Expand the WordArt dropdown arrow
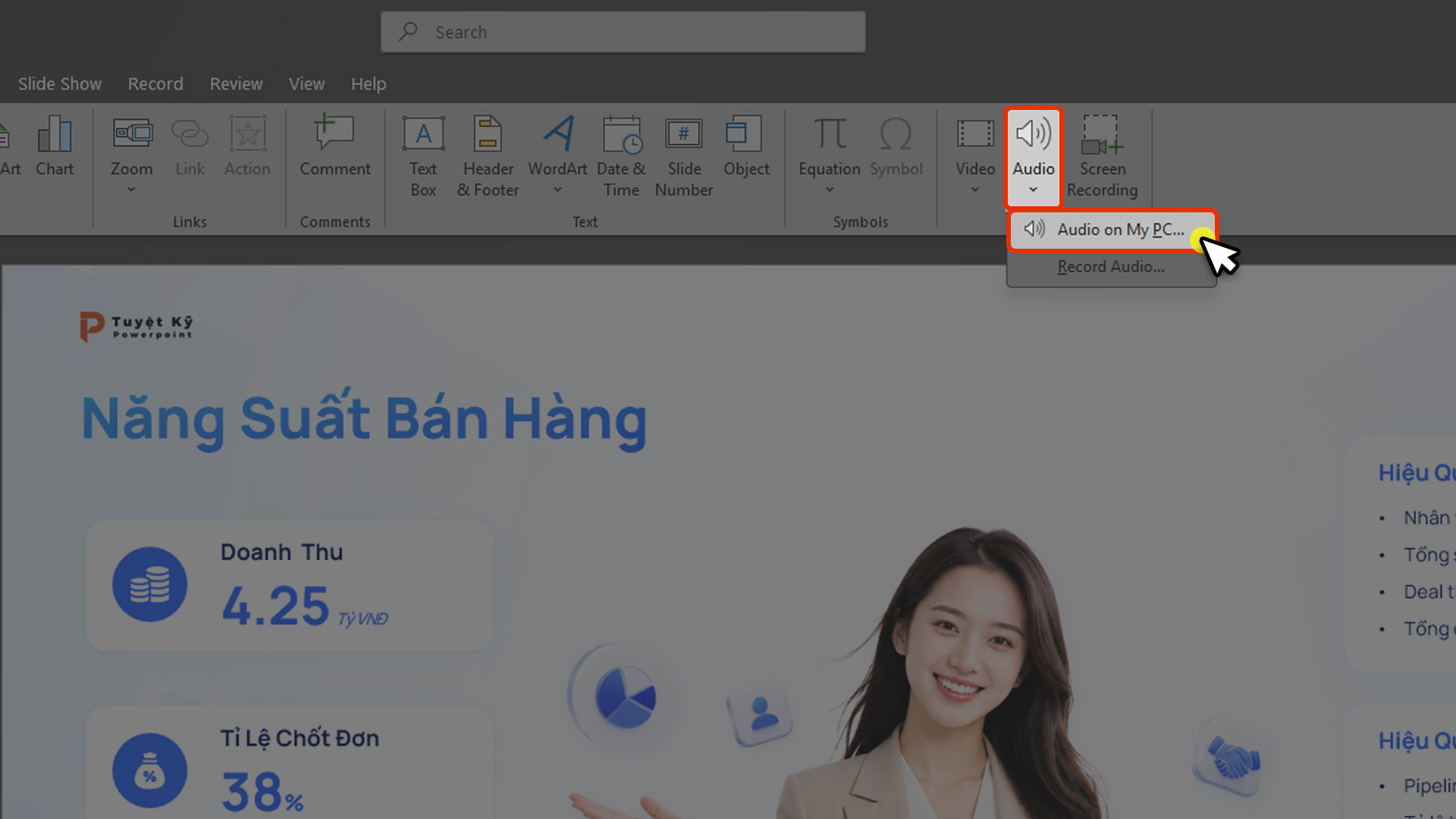The image size is (1456, 819). coord(557,190)
